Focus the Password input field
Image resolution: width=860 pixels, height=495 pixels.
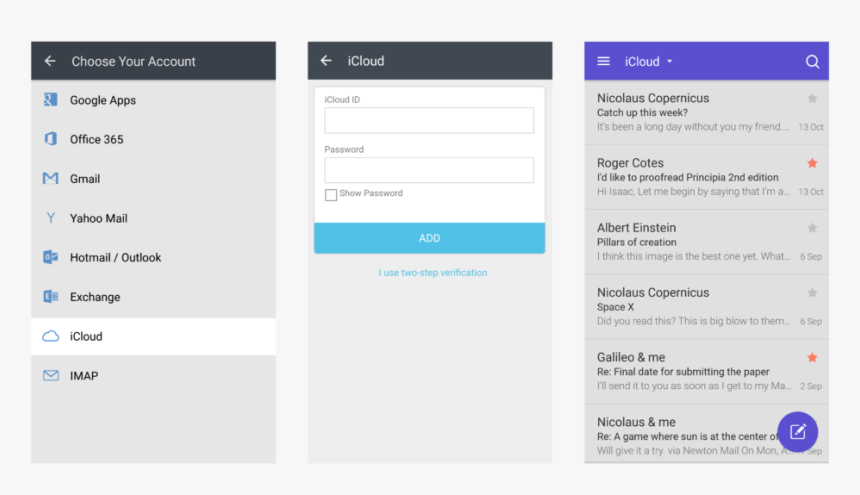(x=429, y=170)
